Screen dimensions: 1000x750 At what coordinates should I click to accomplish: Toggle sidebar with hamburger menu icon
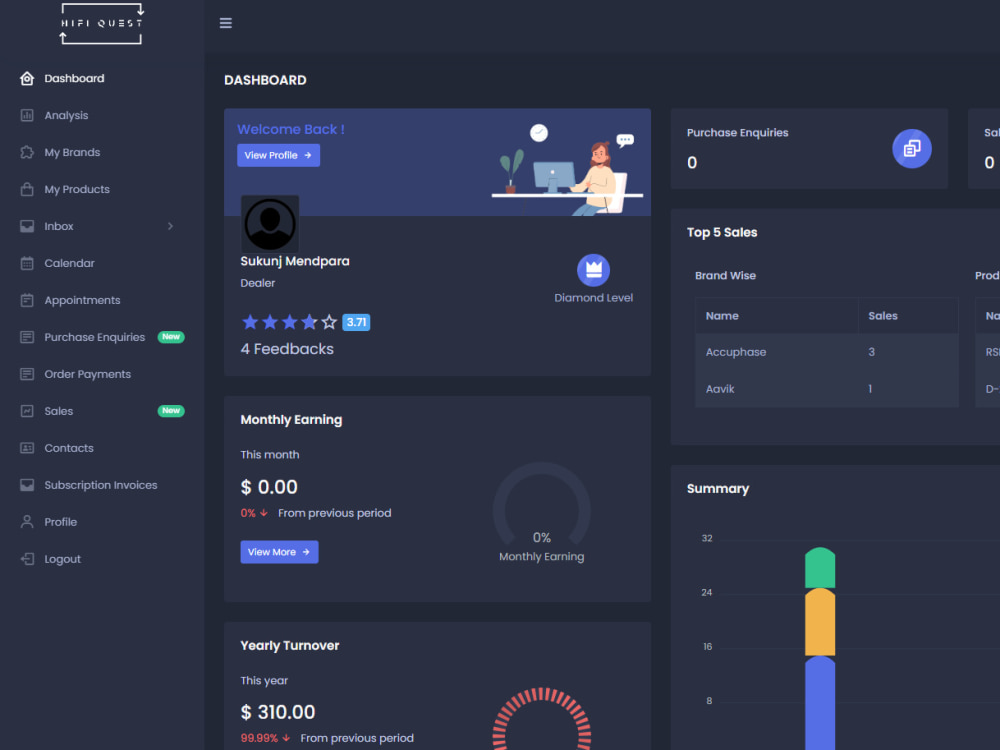click(226, 23)
